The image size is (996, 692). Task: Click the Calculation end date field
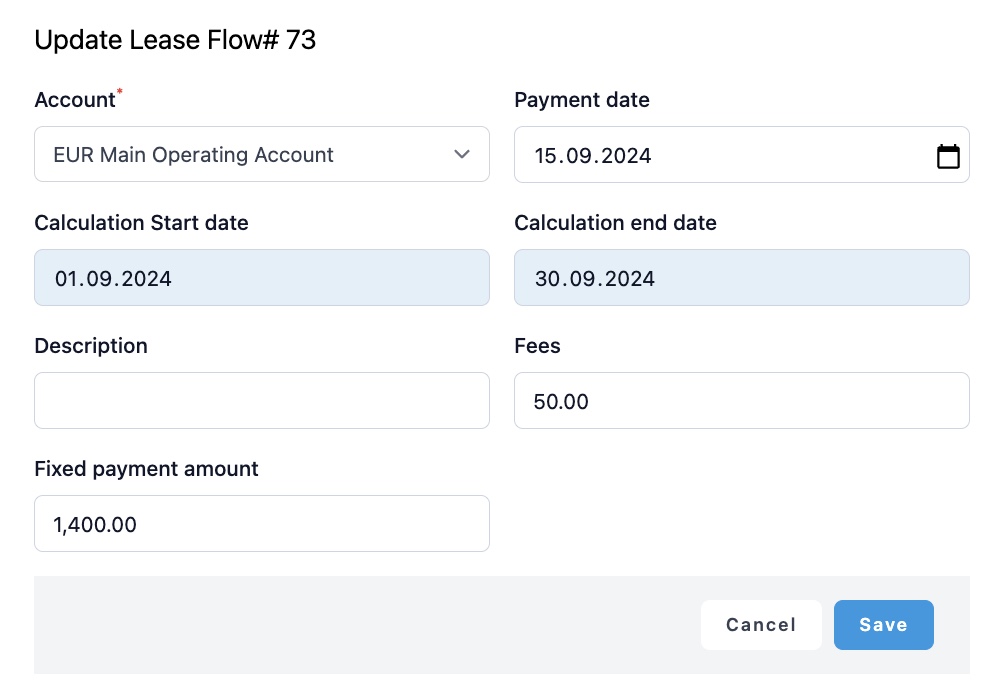(742, 277)
